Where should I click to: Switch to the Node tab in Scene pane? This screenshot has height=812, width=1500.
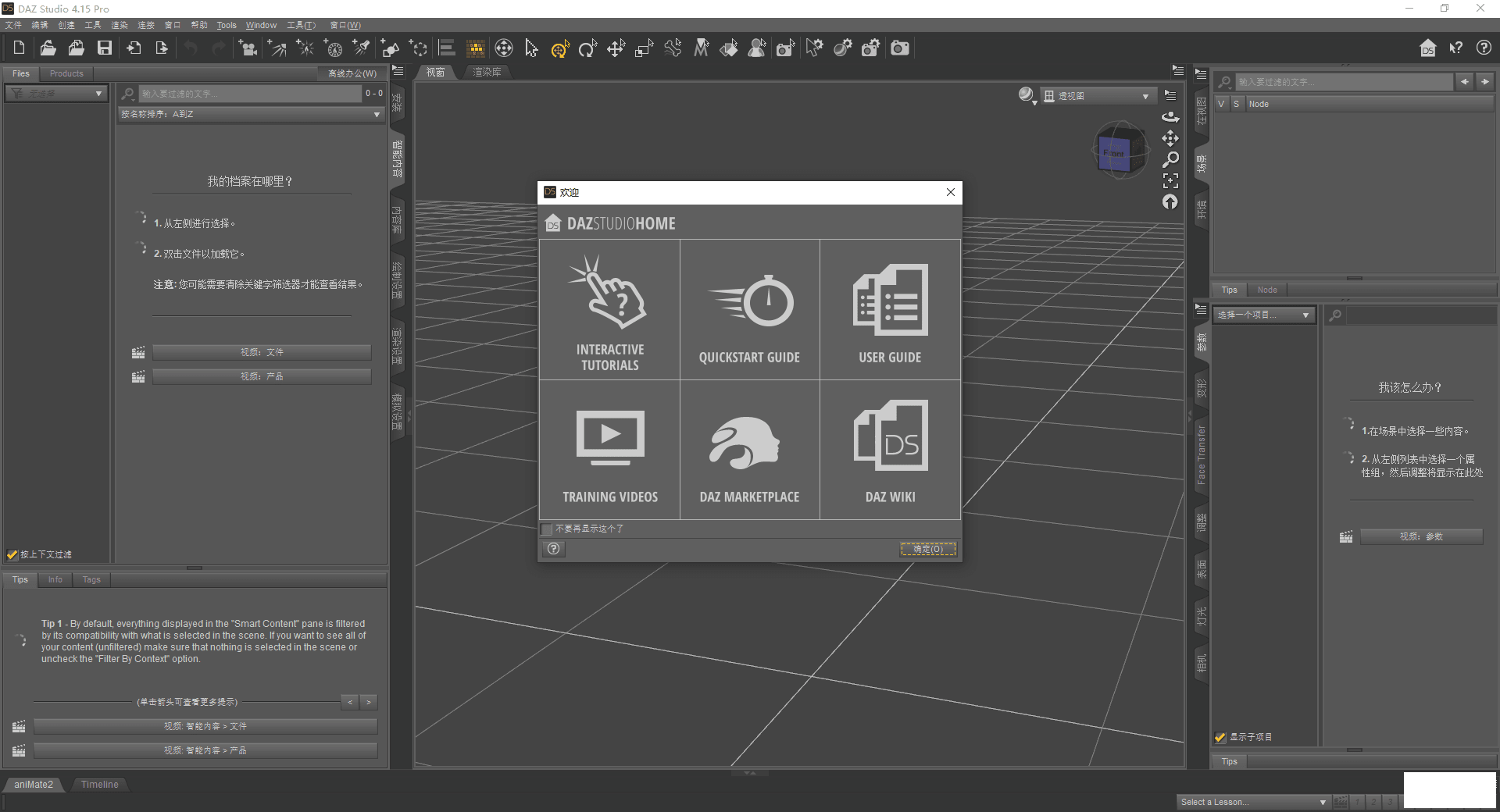[1267, 290]
